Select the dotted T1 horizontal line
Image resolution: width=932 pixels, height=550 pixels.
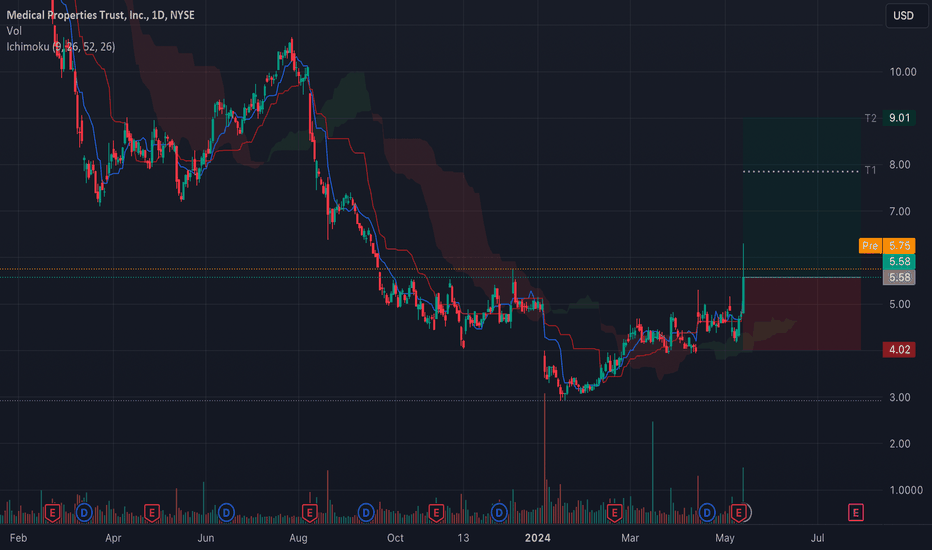point(801,171)
